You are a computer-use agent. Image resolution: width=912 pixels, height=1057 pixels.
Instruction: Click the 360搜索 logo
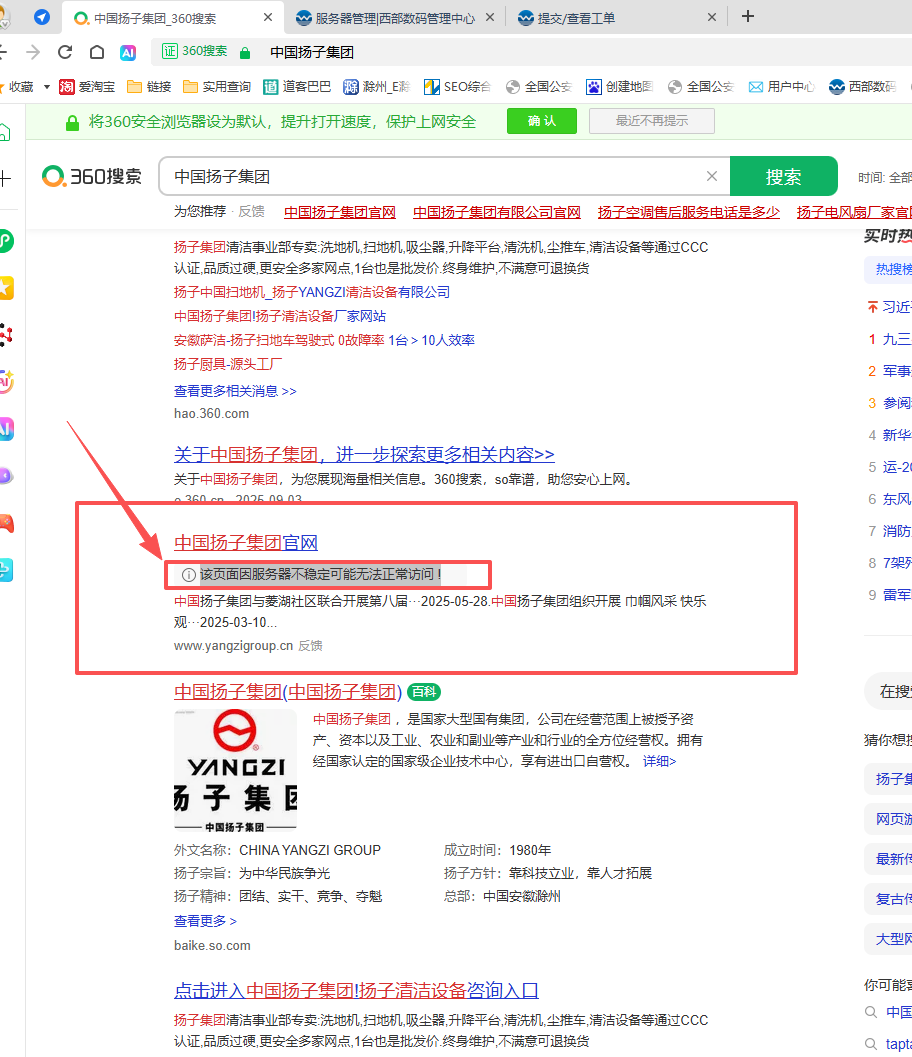(92, 177)
